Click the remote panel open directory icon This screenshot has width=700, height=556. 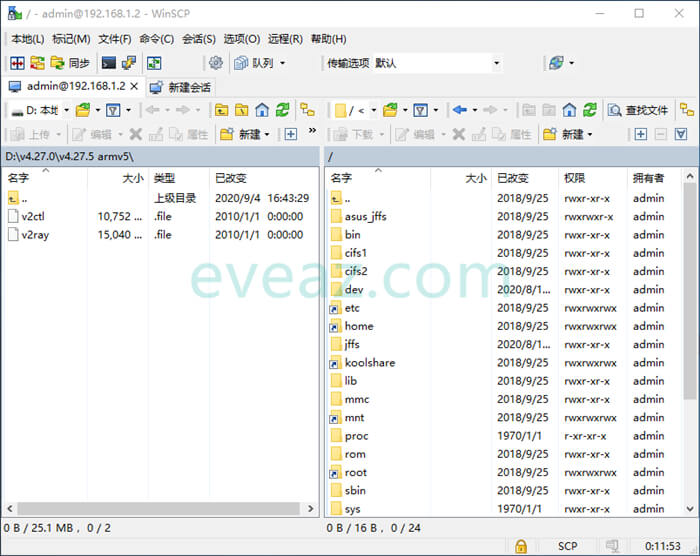tap(390, 110)
